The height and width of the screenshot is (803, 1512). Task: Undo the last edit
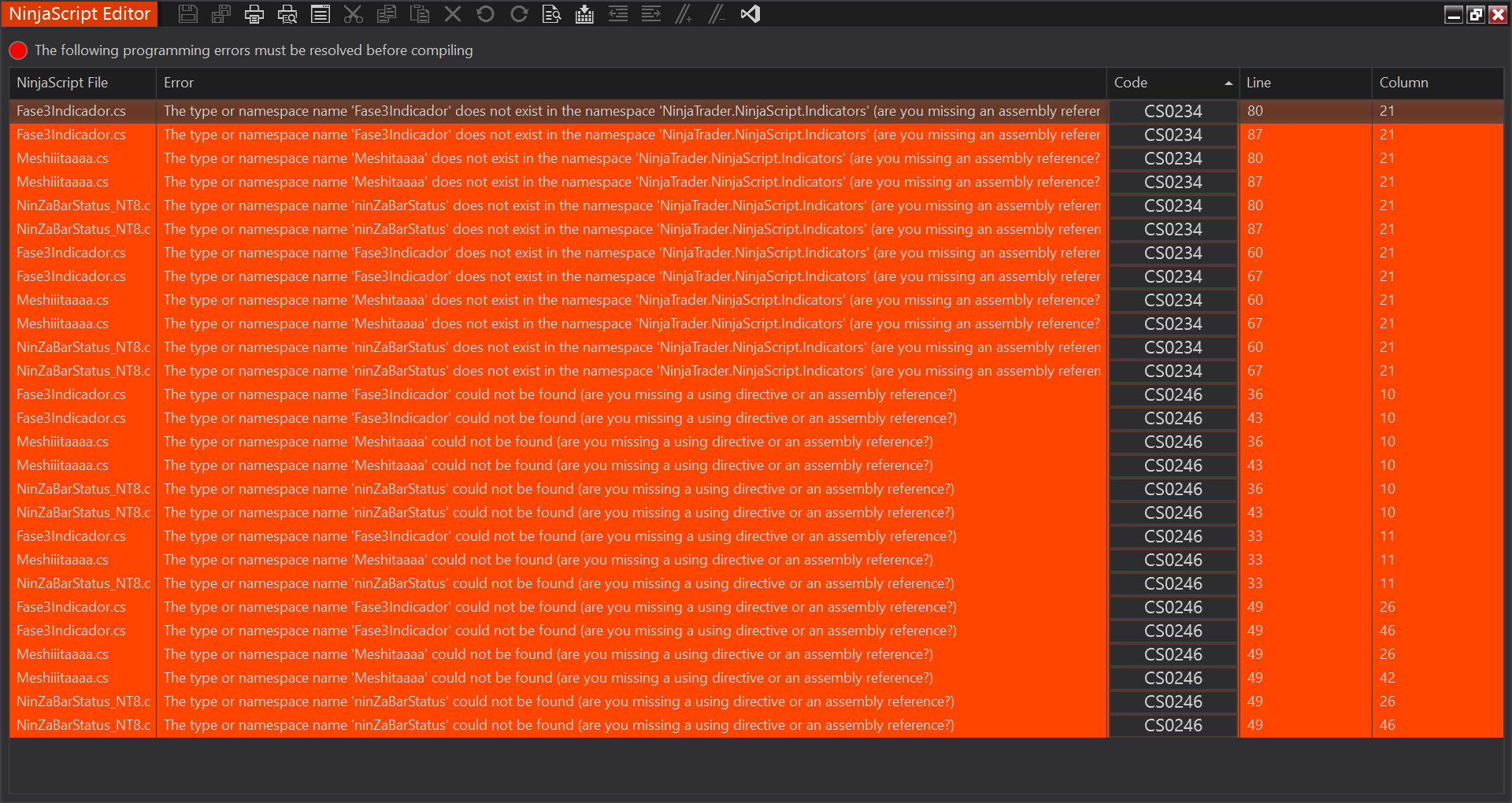[x=486, y=14]
